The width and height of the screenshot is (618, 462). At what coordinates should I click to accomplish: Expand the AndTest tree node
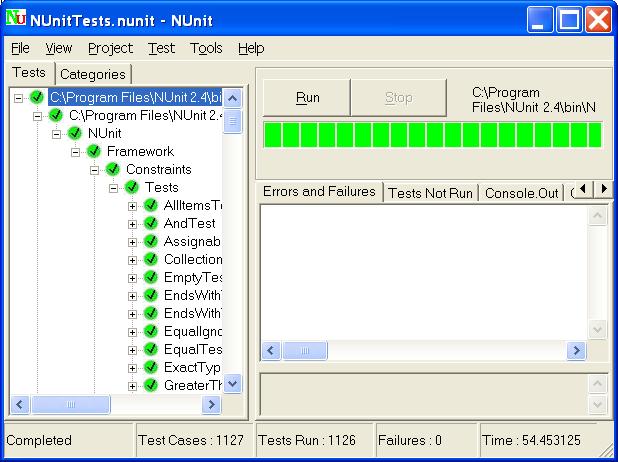[x=133, y=224]
